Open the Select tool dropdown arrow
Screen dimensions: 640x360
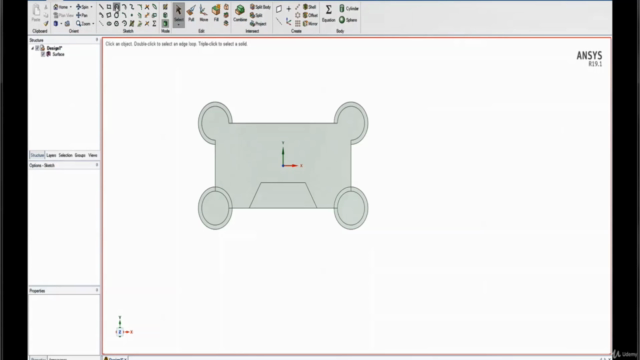(178, 24)
